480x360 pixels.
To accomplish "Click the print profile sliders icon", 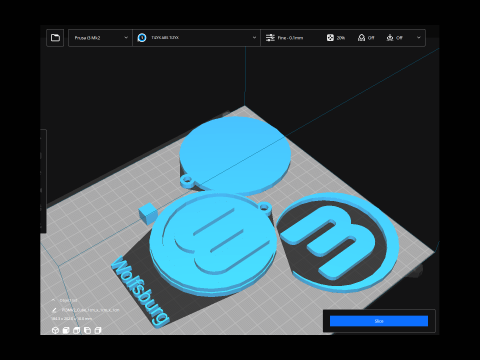I will (270, 38).
